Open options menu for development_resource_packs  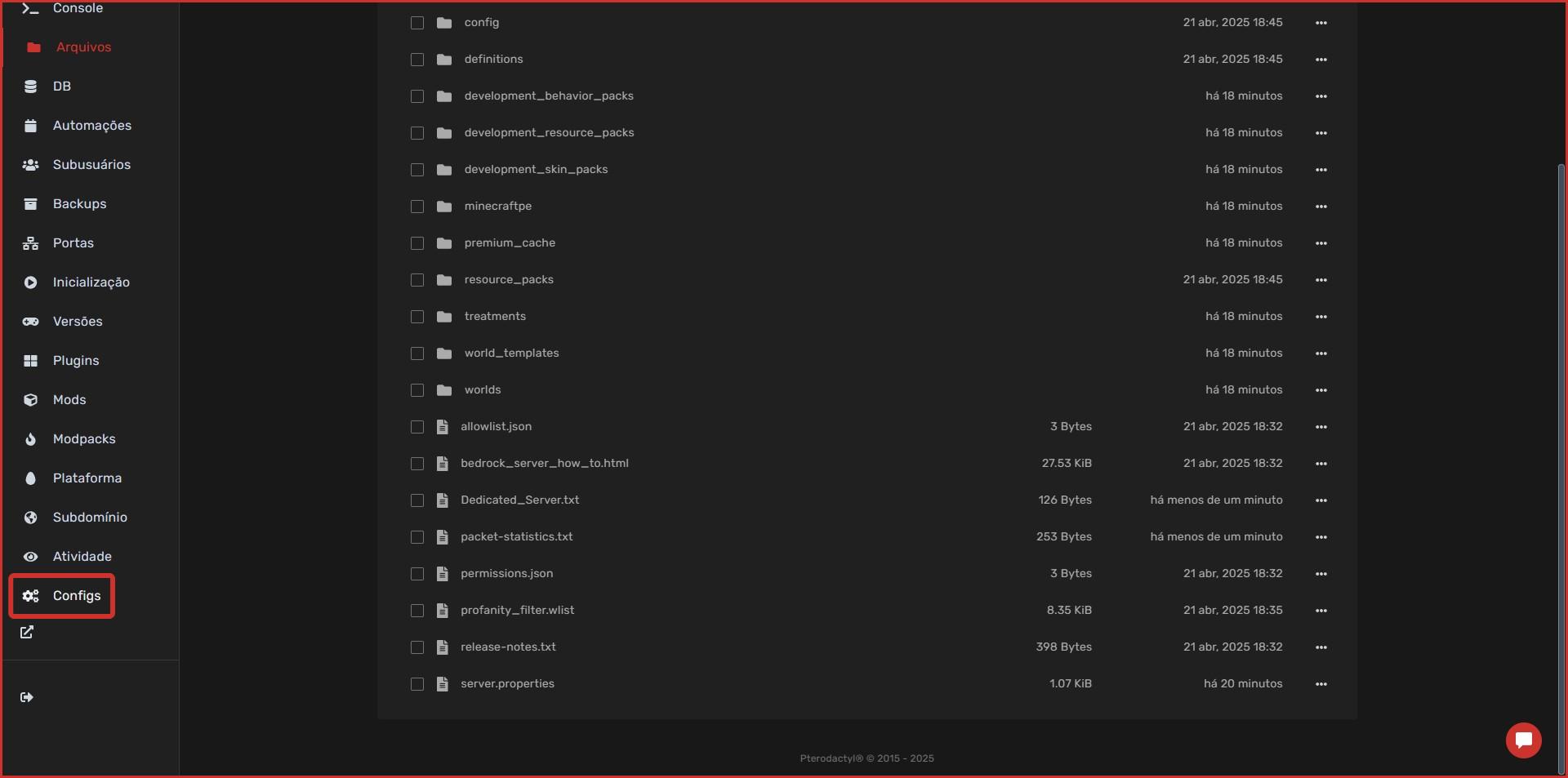click(x=1321, y=133)
